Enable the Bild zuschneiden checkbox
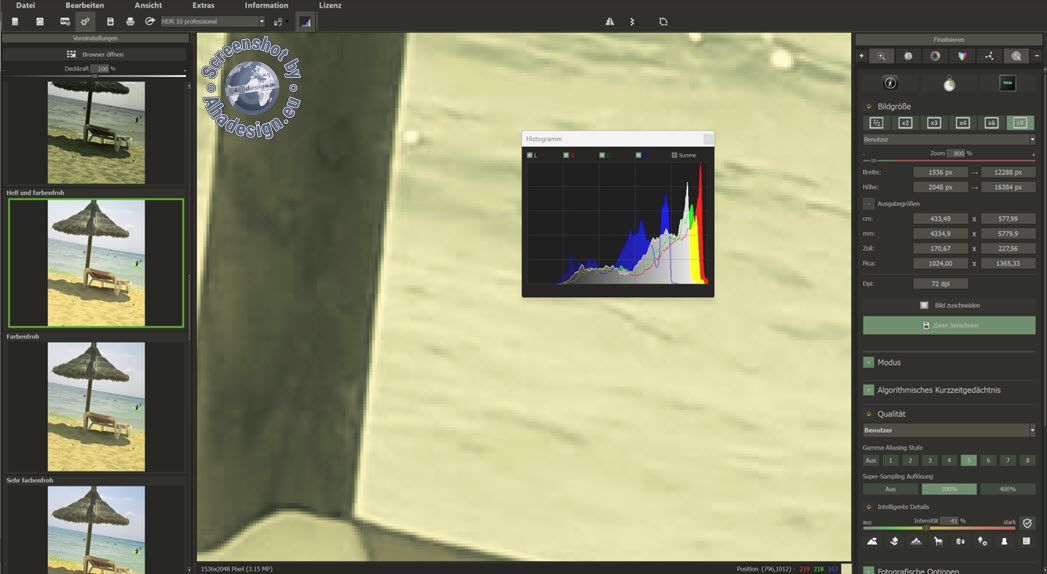1047x574 pixels. [924, 305]
